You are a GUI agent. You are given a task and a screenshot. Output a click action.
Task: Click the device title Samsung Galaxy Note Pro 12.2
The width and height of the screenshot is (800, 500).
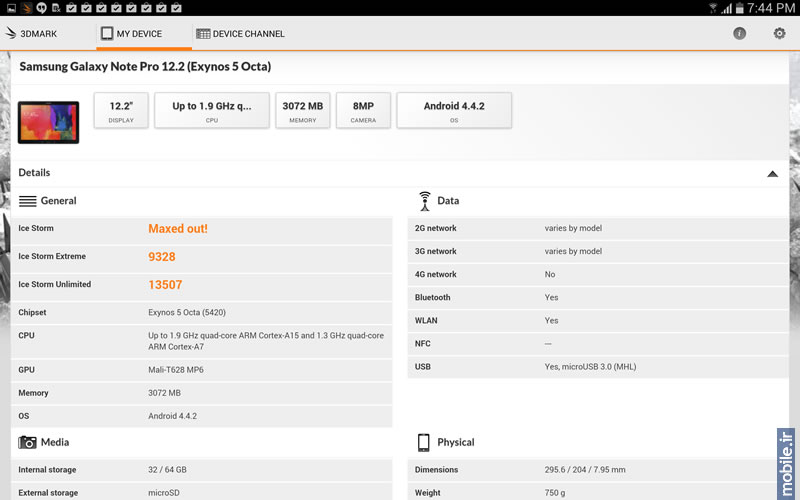point(145,66)
